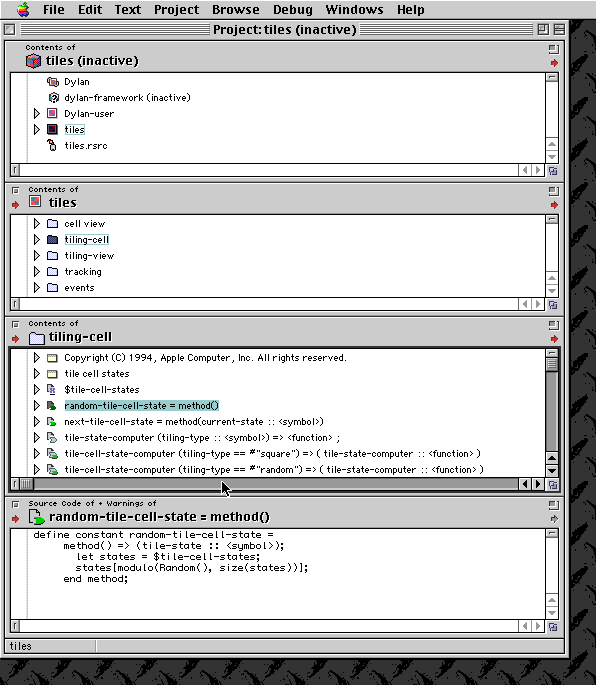This screenshot has width=596, height=685.
Task: Click red link arrow left of tiles header
Action: [x=15, y=204]
